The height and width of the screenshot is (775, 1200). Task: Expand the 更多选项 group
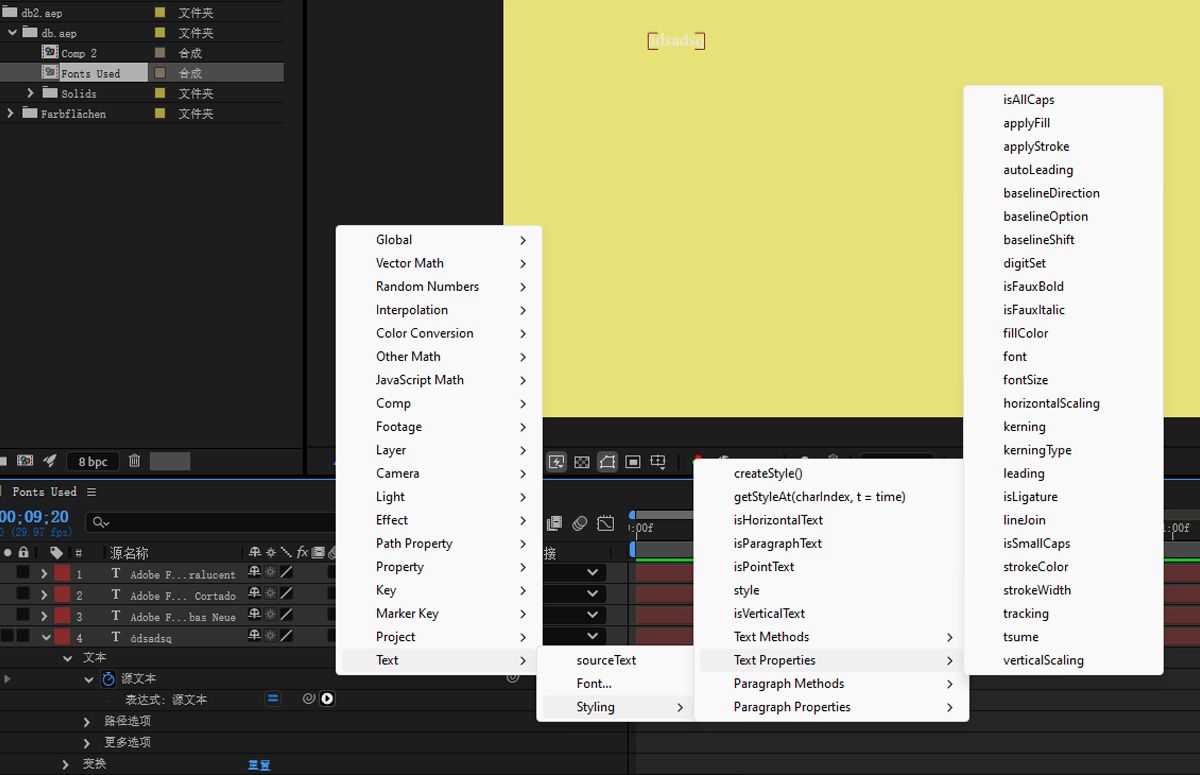pyautogui.click(x=87, y=742)
